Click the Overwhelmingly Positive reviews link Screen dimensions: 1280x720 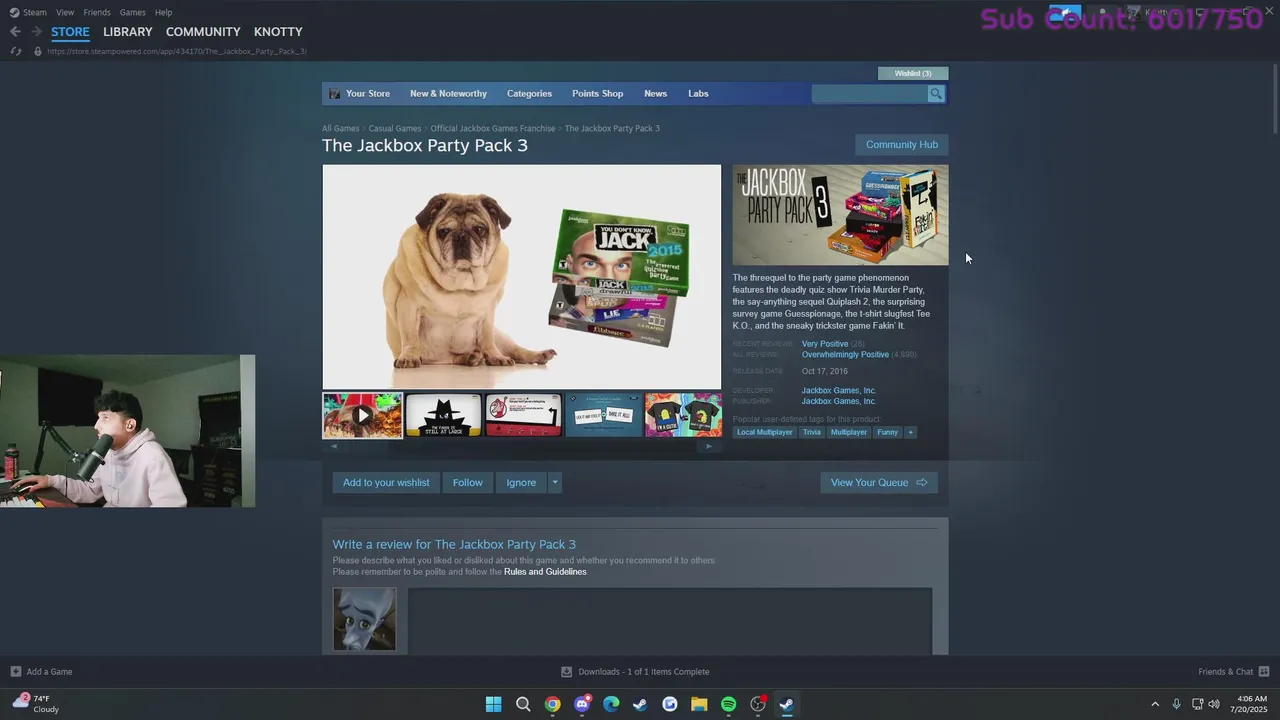click(x=845, y=355)
